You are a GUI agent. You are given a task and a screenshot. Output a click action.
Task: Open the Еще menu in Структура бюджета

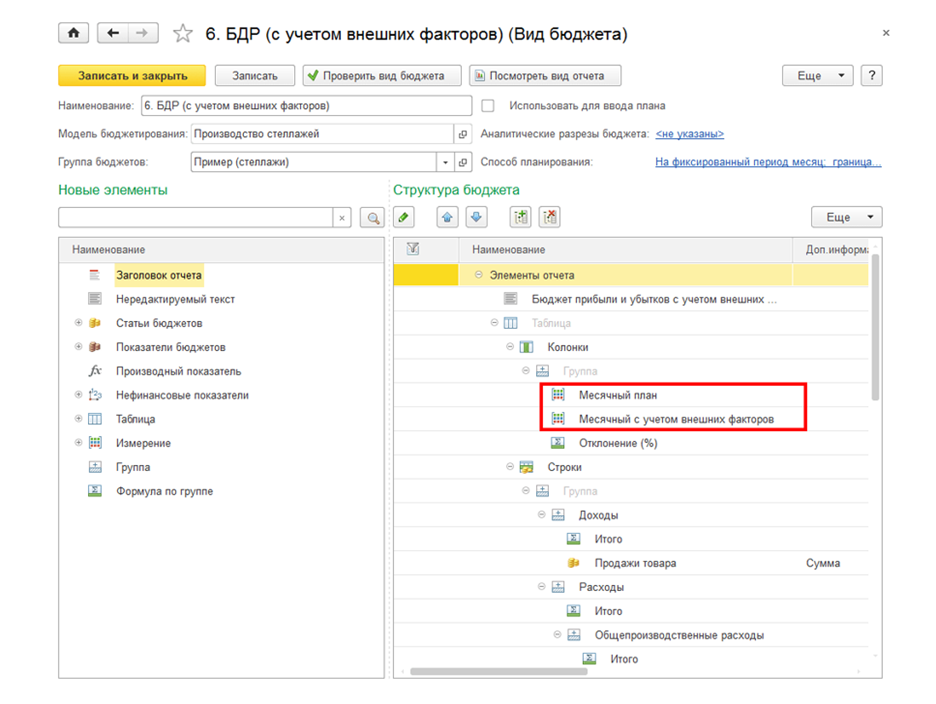846,217
